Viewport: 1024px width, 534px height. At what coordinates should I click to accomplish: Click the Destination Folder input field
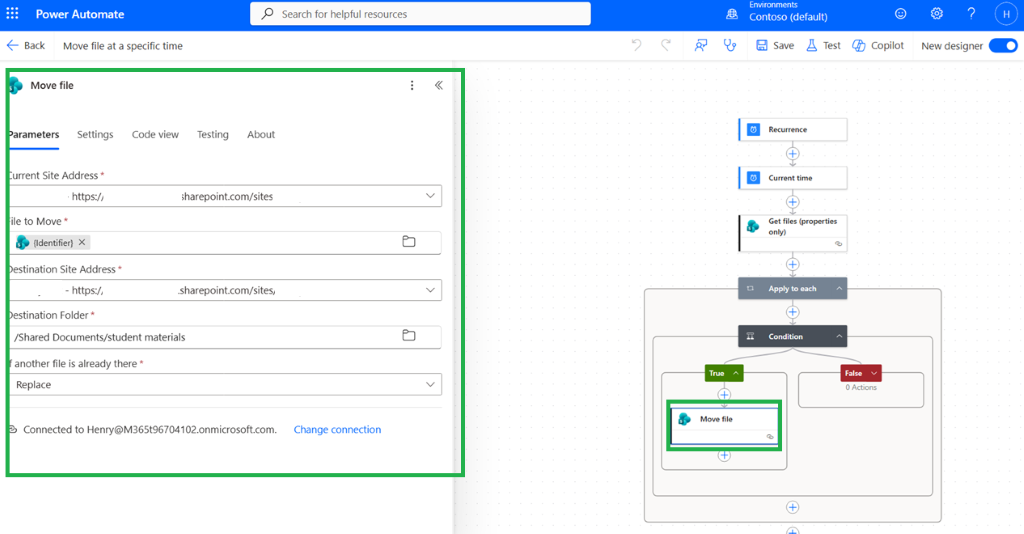pos(225,337)
